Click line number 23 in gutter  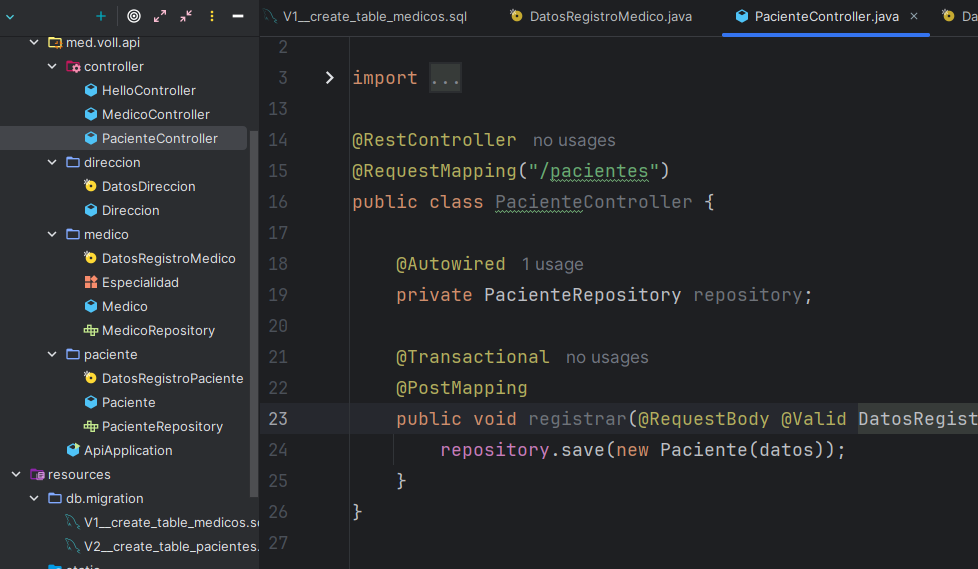(x=278, y=419)
